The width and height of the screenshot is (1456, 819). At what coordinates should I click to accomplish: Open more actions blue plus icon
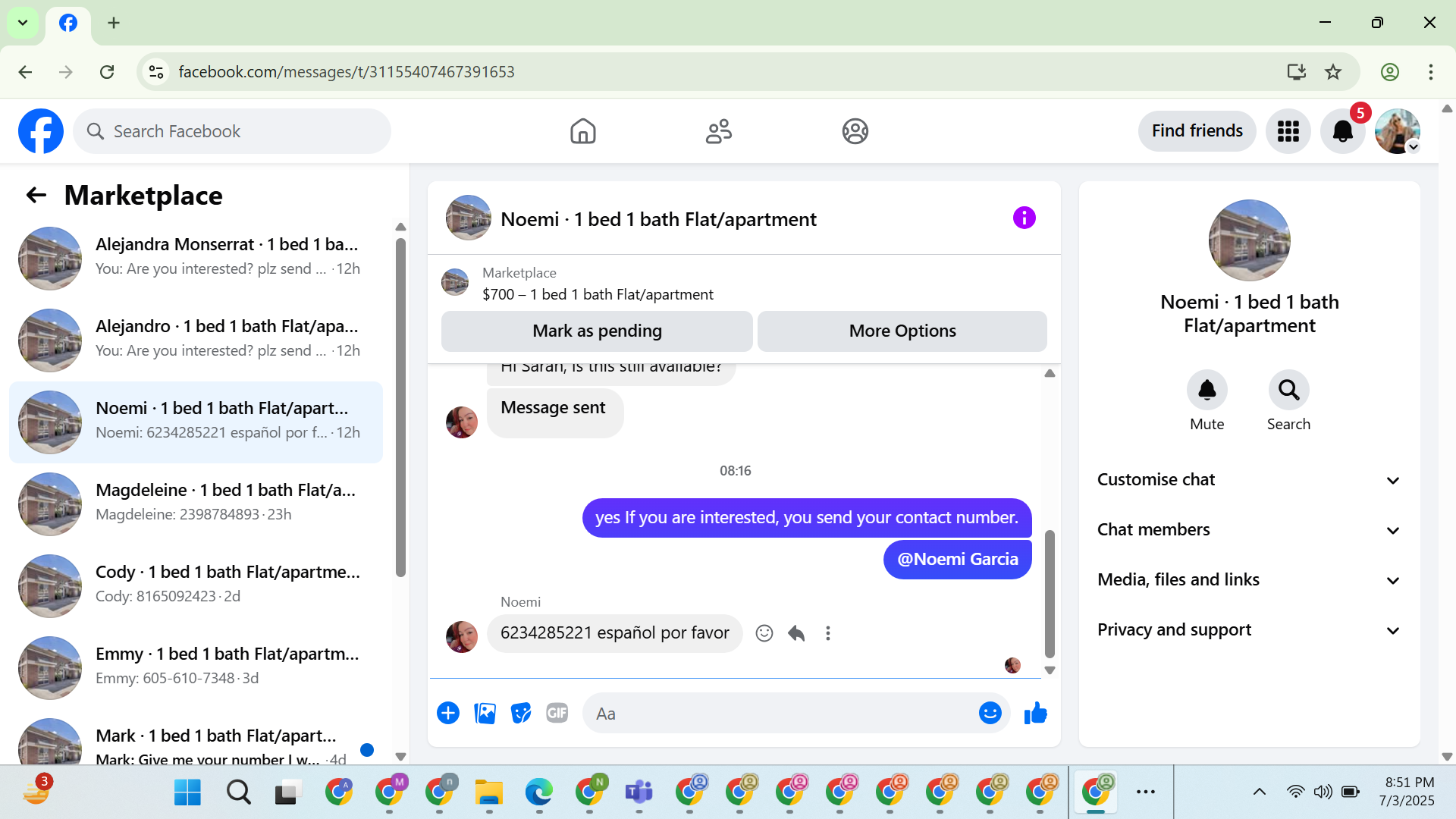[x=448, y=714]
